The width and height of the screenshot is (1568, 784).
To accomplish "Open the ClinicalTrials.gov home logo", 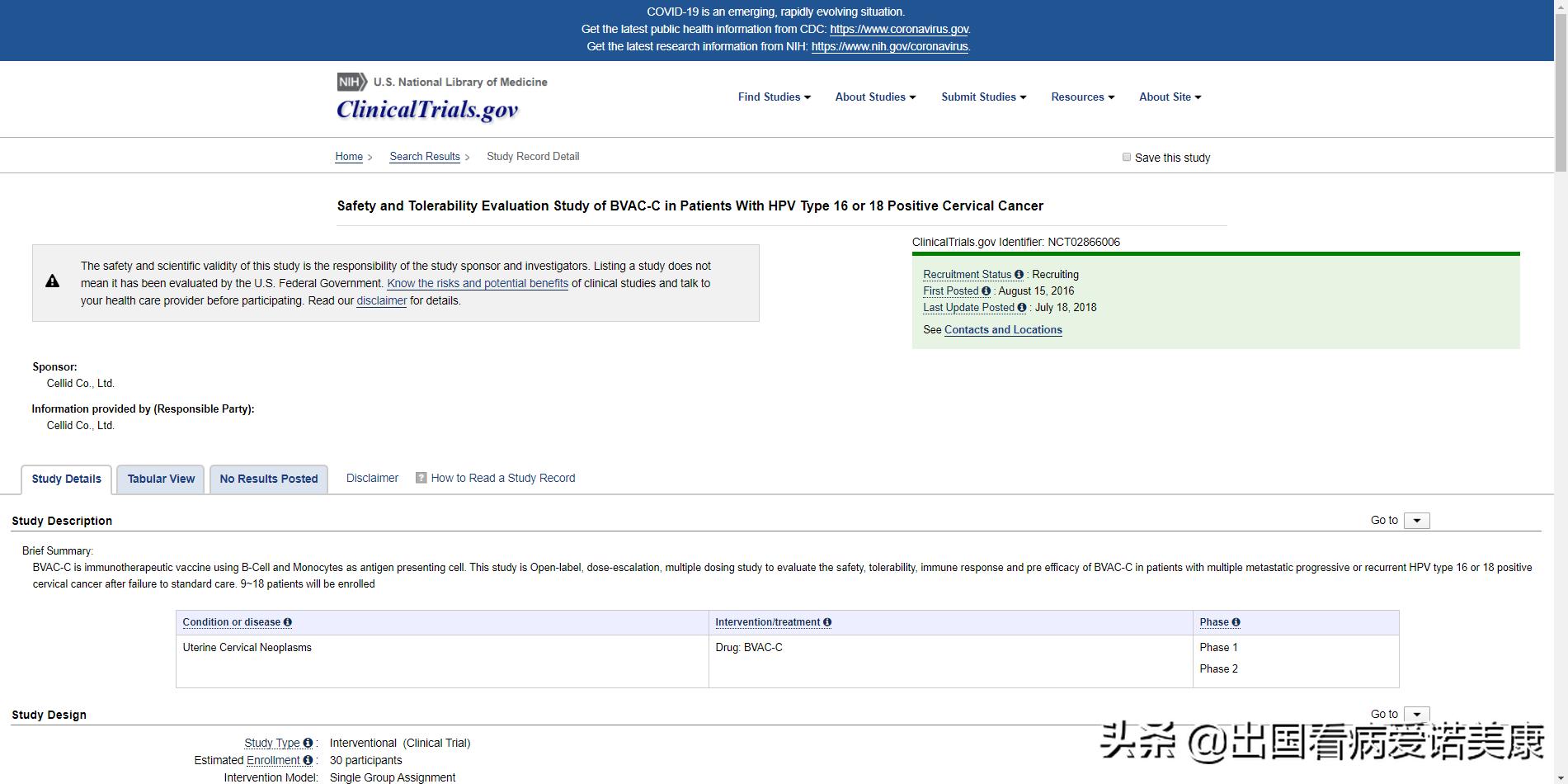I will tap(427, 110).
